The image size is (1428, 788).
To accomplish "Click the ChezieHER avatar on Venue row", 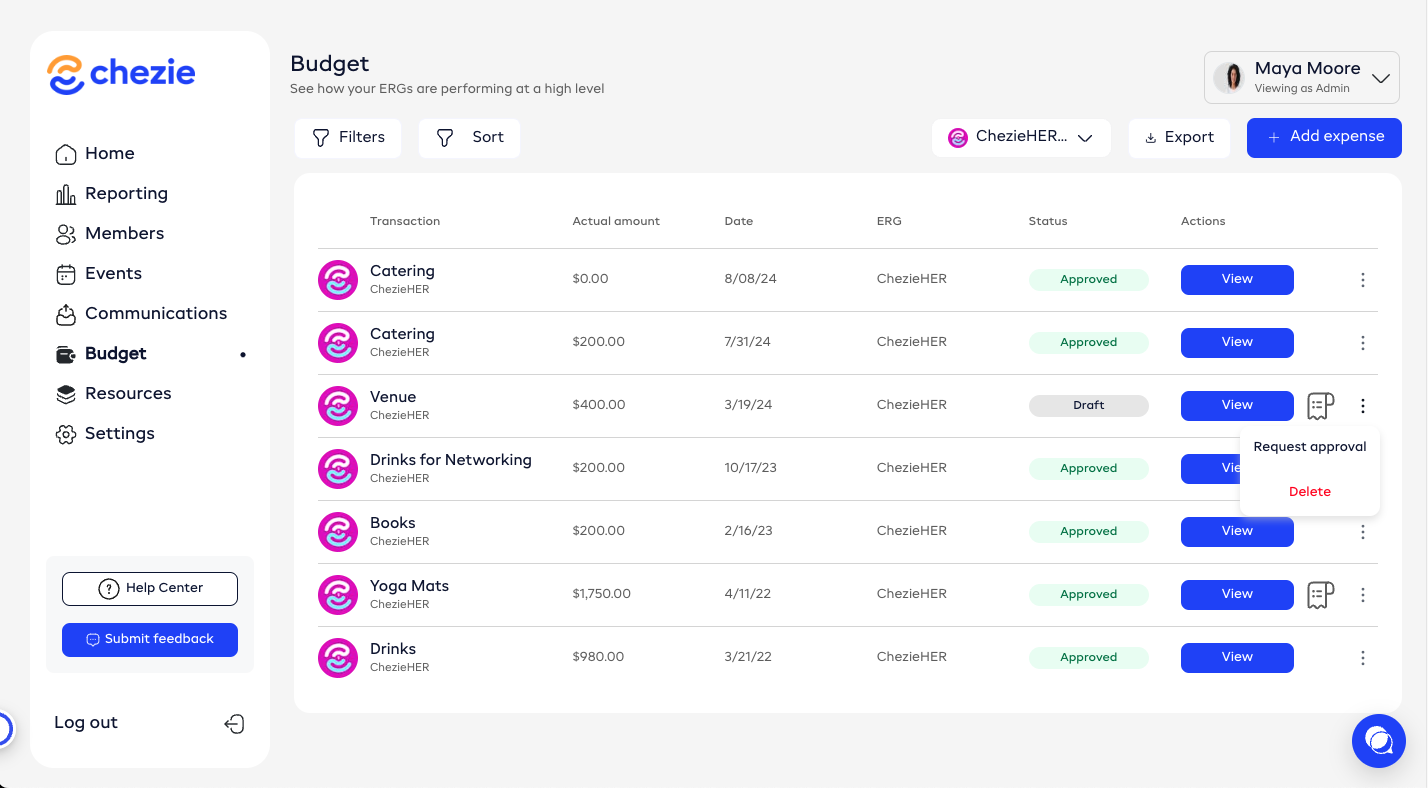I will tap(337, 406).
